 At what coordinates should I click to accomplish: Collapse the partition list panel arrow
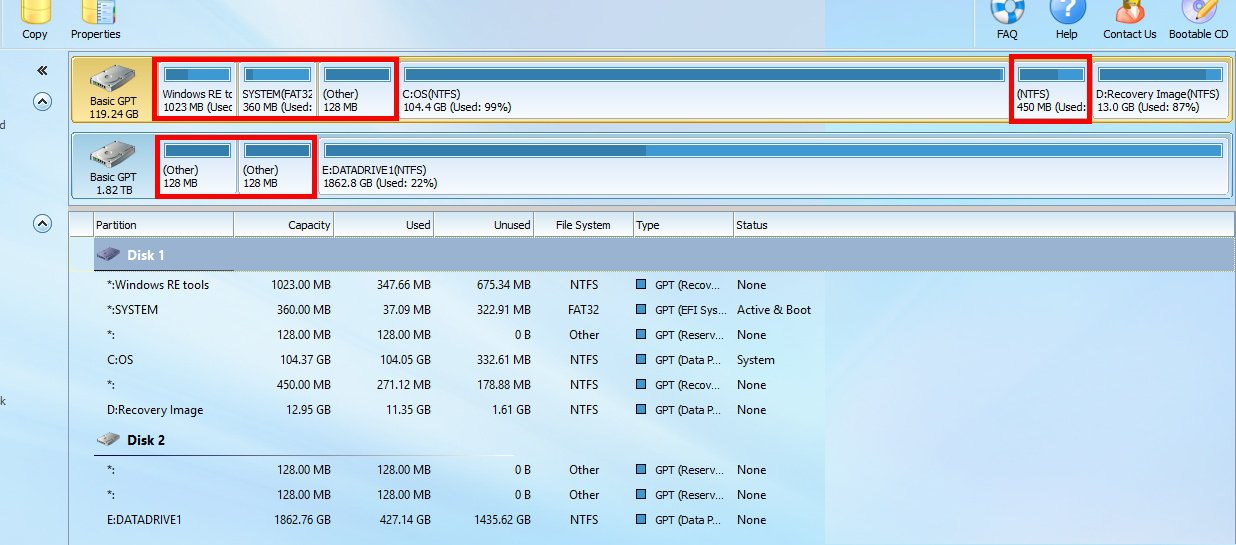pos(42,224)
